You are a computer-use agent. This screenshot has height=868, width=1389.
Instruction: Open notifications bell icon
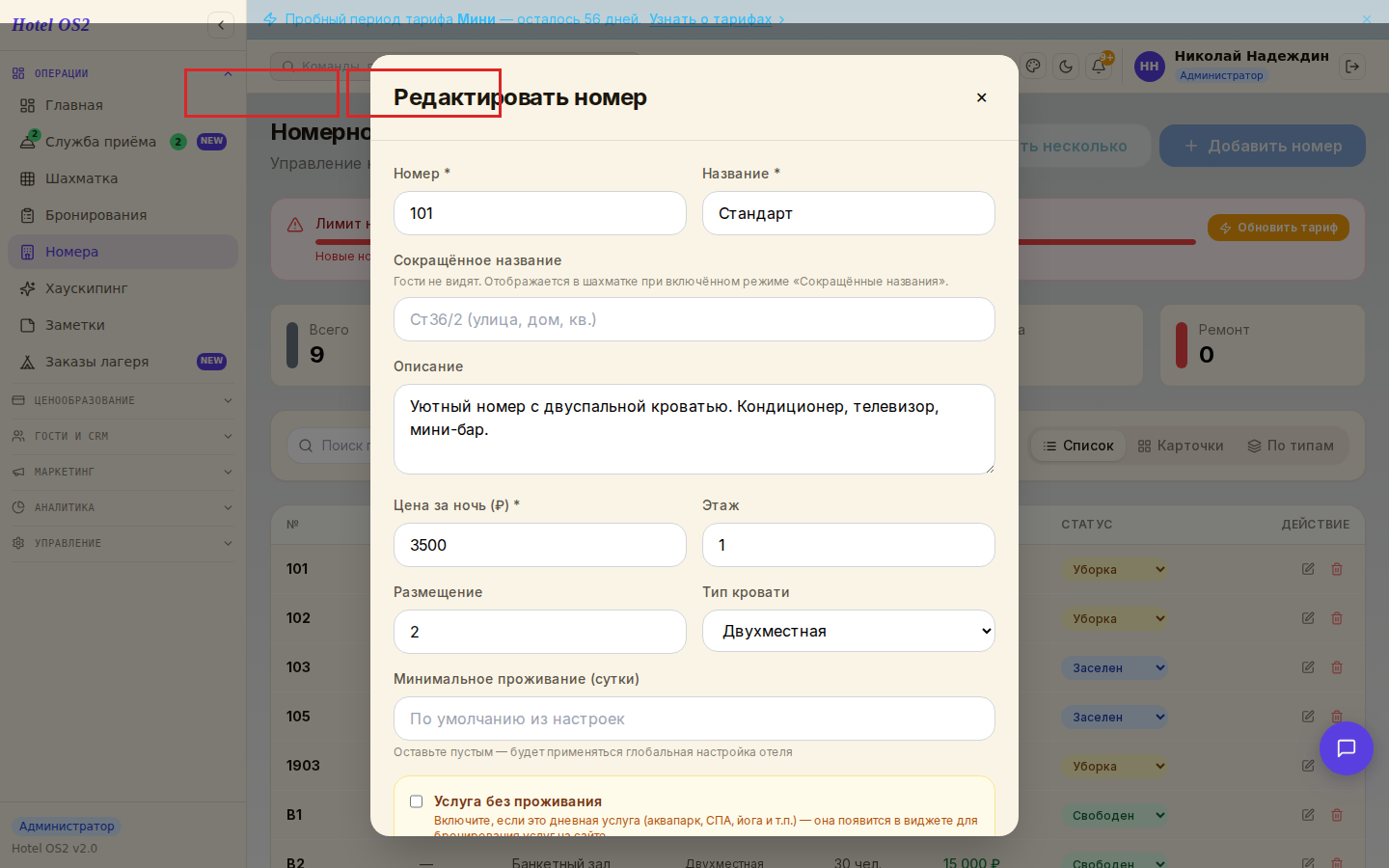[1099, 67]
